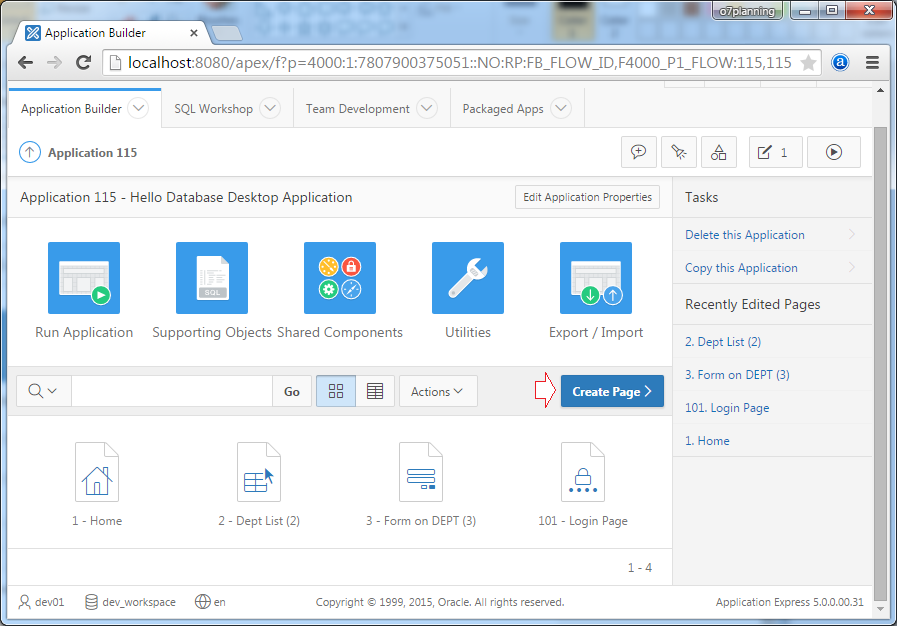Click the browser reload icon
This screenshot has width=897, height=626.
tap(84, 62)
